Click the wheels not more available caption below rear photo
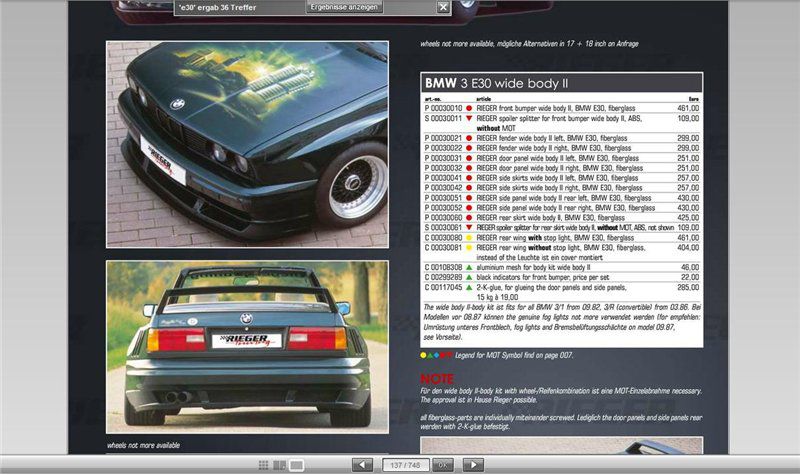Screen dimensions: 800x475 [143, 445]
